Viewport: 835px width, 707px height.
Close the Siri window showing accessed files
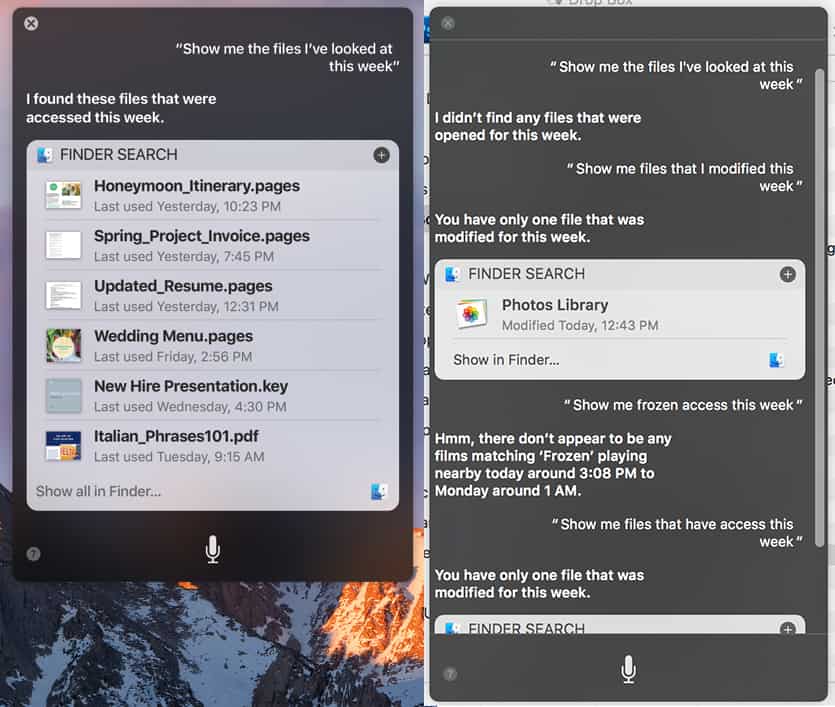31,23
